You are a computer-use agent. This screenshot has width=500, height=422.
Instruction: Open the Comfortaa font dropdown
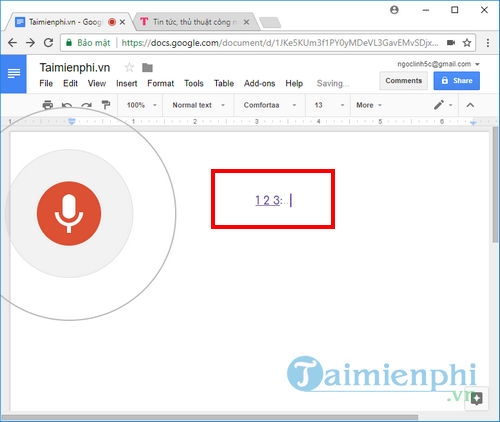270,105
